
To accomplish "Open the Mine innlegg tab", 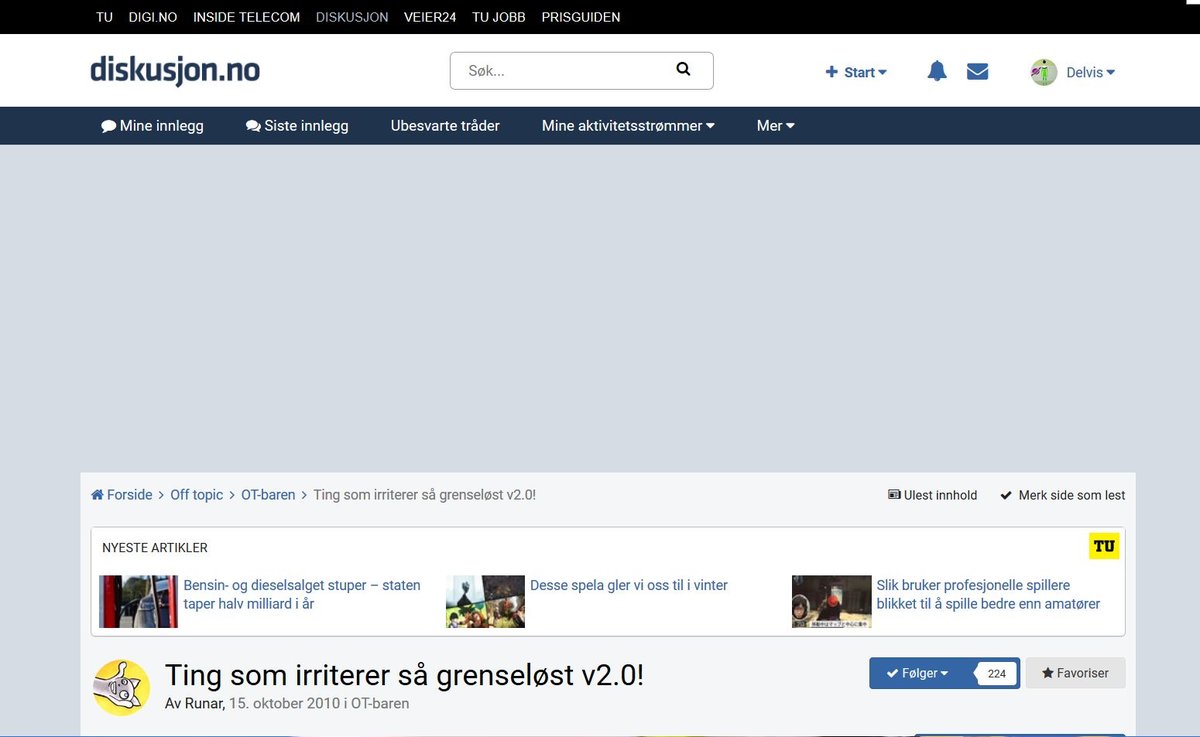I will 152,126.
